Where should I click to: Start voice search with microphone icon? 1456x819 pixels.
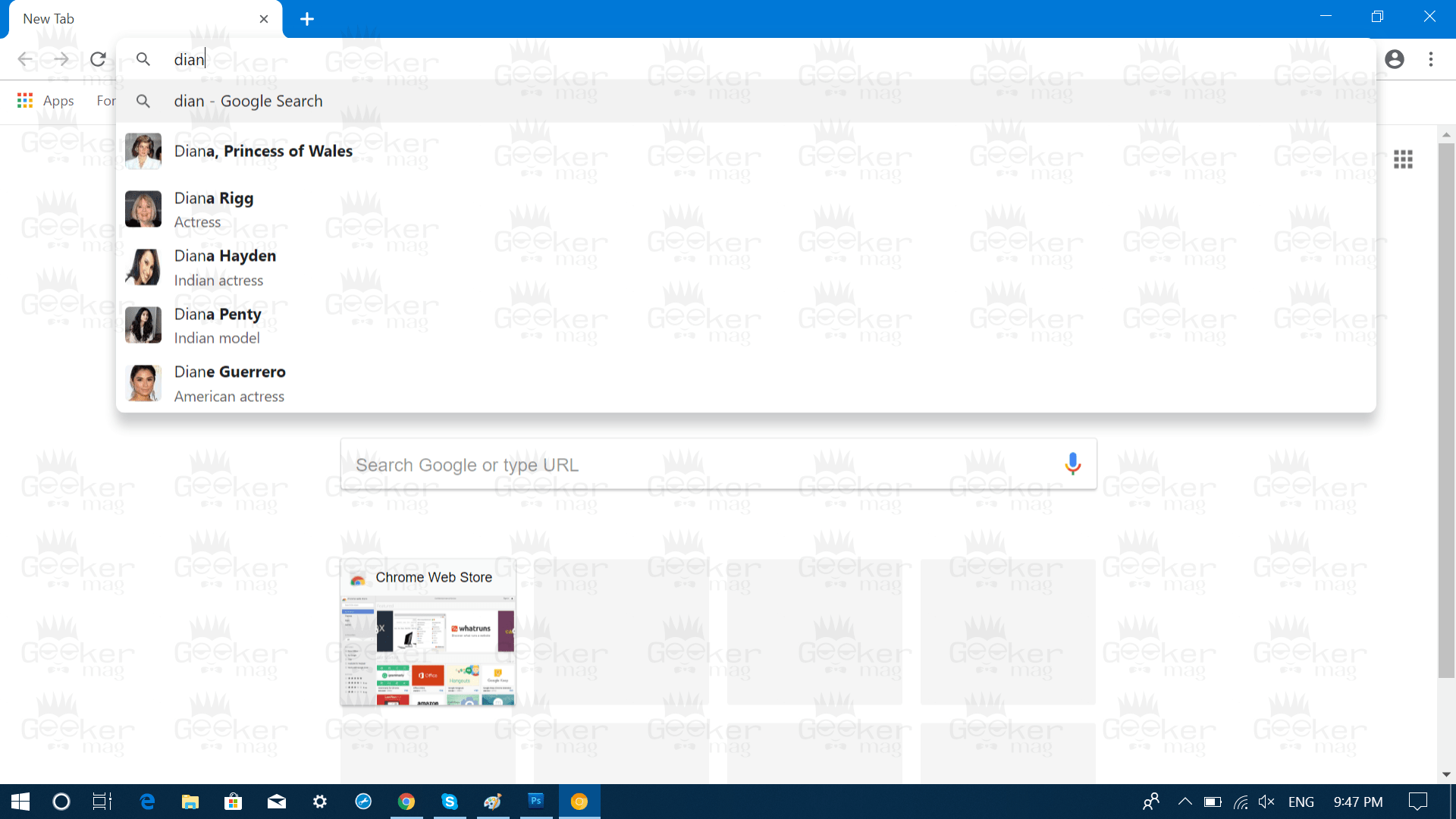click(1072, 463)
